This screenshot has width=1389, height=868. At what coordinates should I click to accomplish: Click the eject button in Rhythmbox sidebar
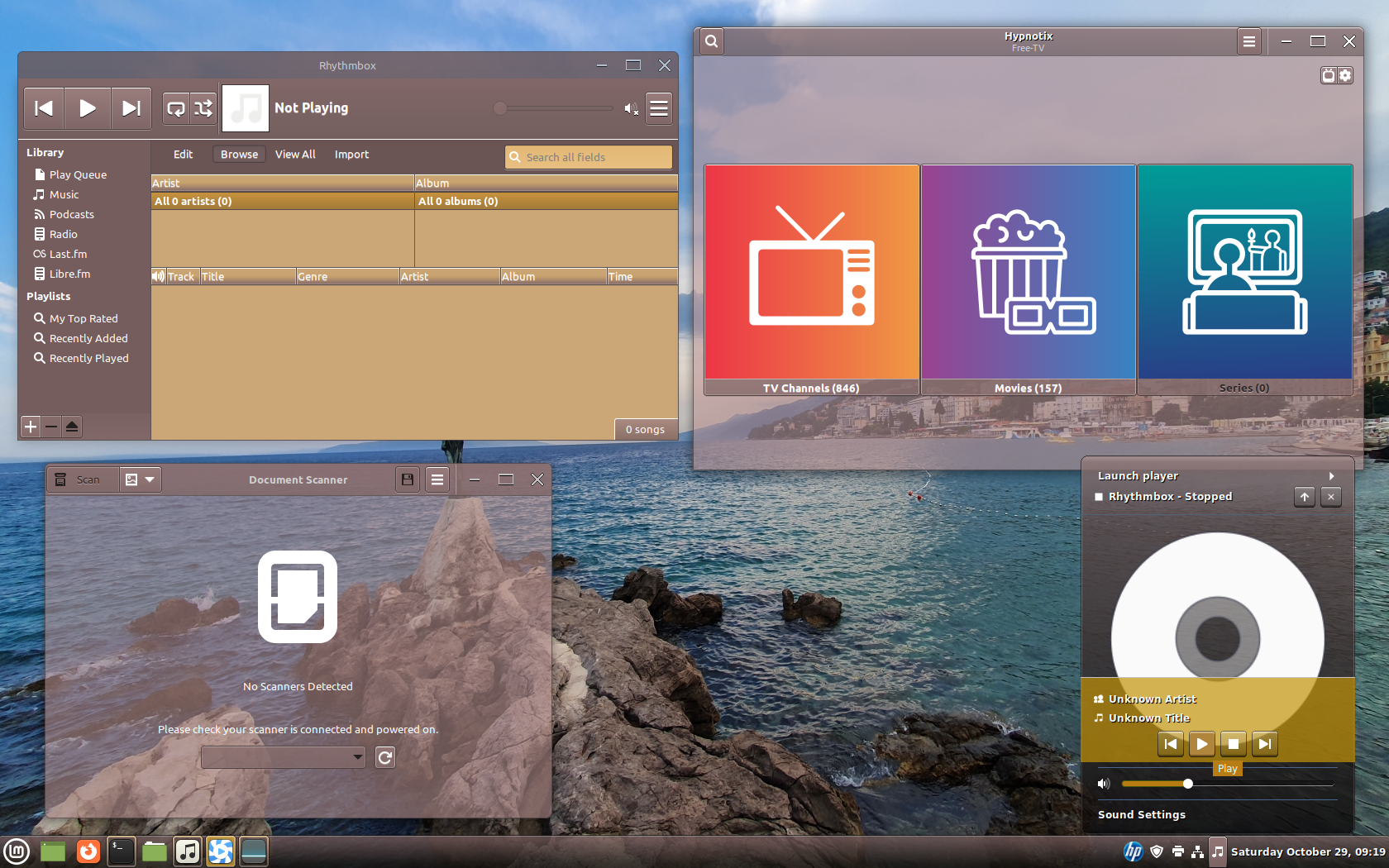[x=72, y=427]
